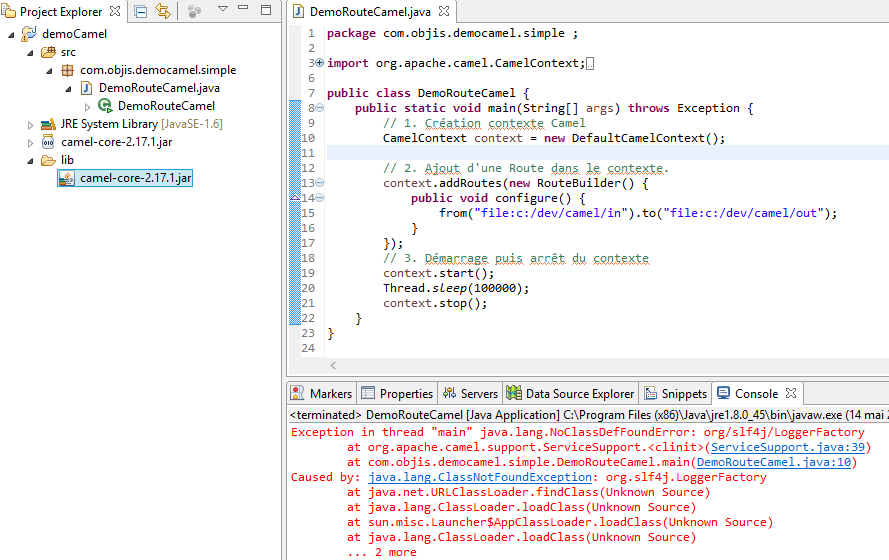Click the Thread.sleep(100000) statement
Screen dimensions: 889x560
(x=456, y=288)
